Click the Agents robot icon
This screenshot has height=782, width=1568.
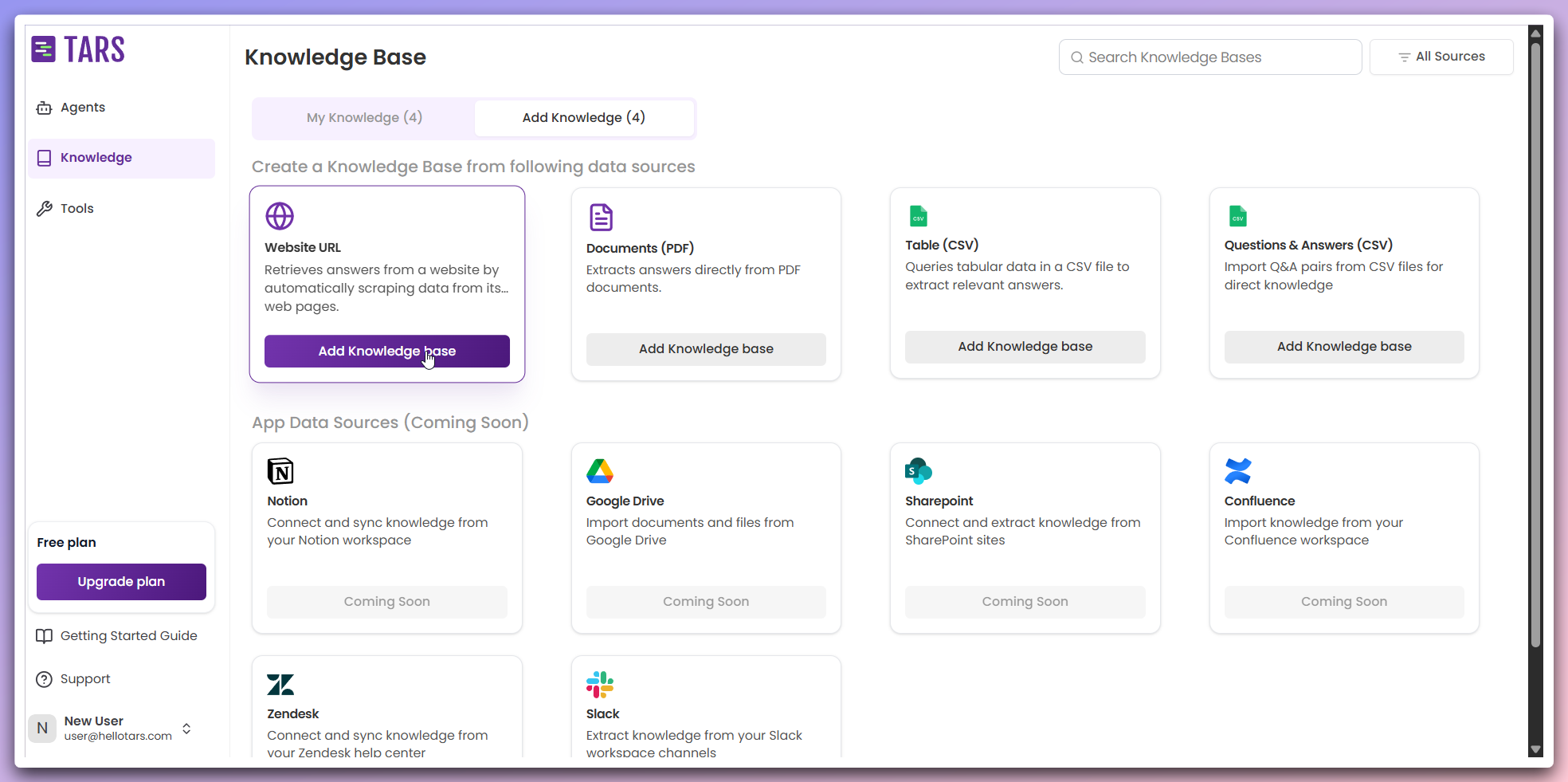pos(44,108)
